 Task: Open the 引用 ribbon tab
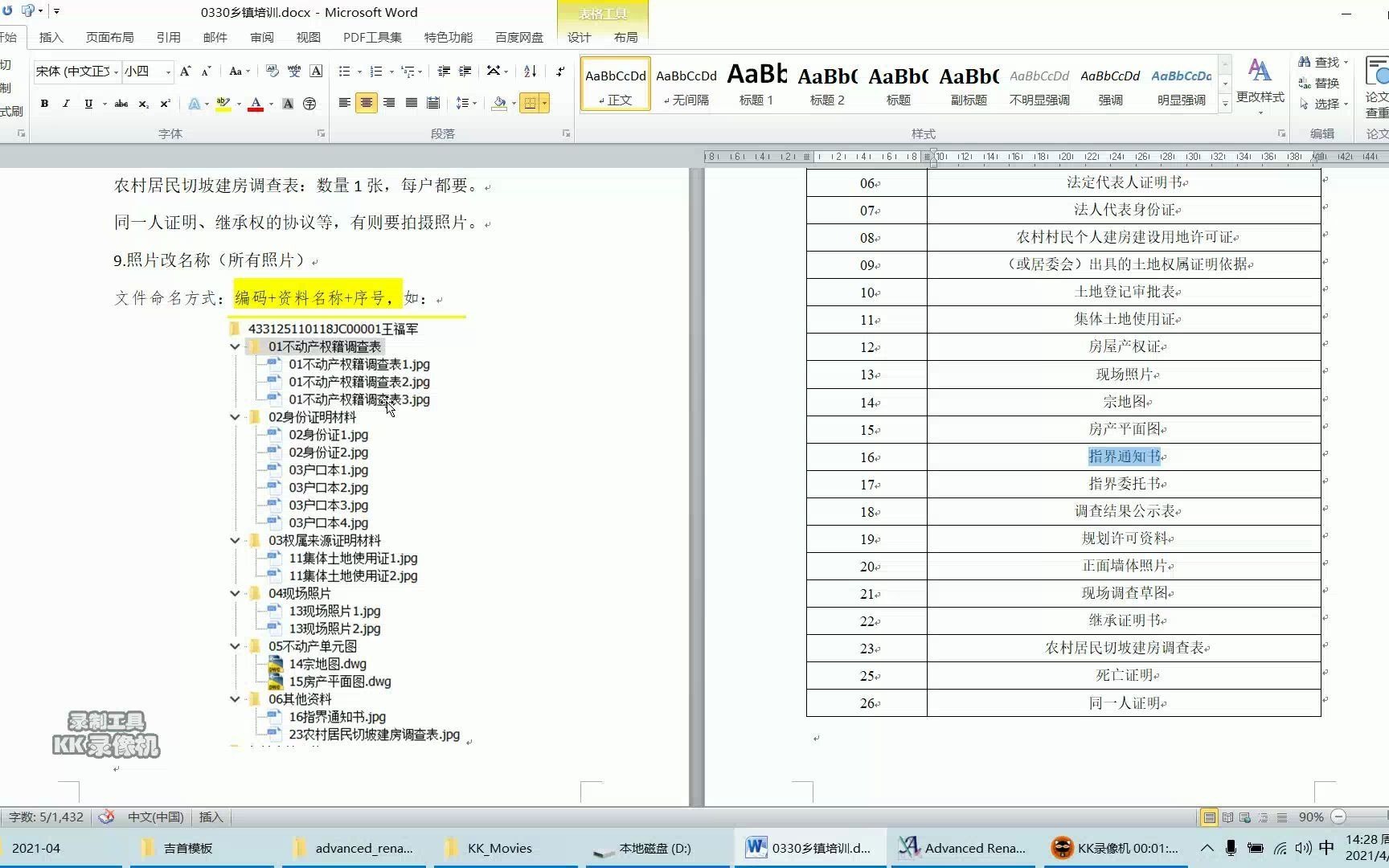coord(168,37)
